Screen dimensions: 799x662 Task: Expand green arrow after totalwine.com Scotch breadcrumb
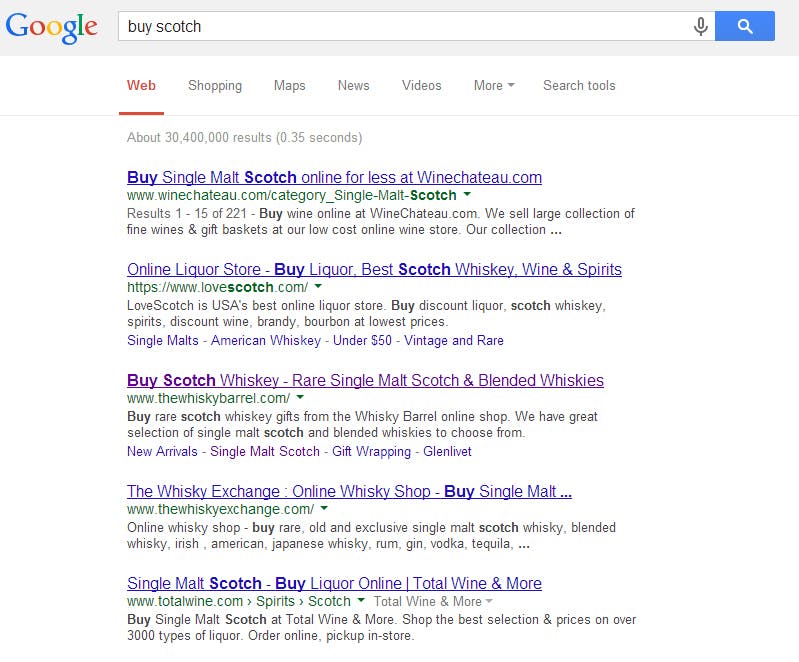(361, 600)
